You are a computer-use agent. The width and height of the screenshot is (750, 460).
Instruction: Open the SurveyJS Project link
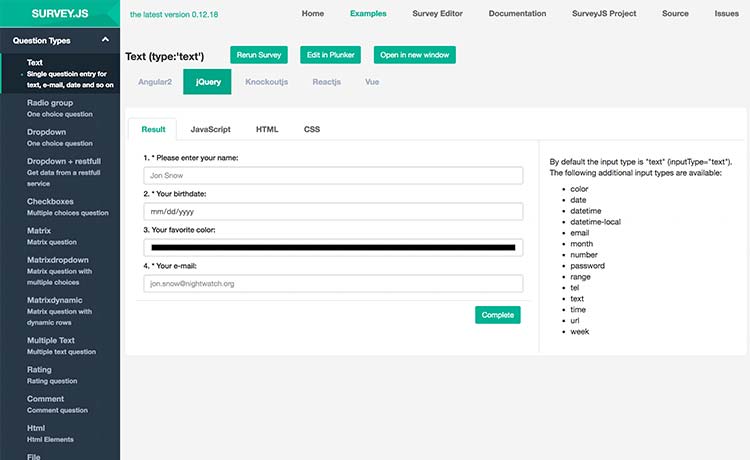(604, 13)
